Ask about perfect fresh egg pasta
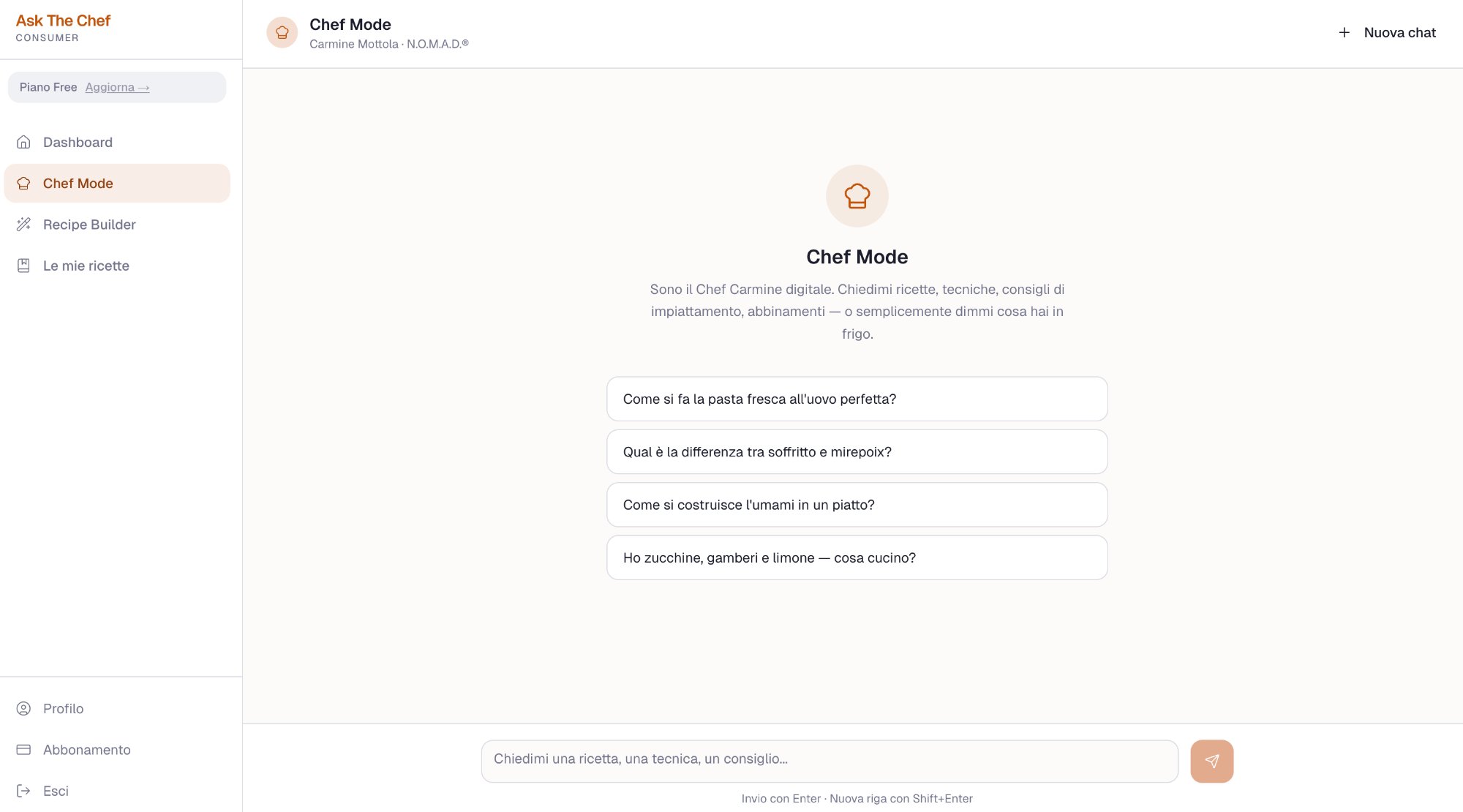 (x=857, y=399)
